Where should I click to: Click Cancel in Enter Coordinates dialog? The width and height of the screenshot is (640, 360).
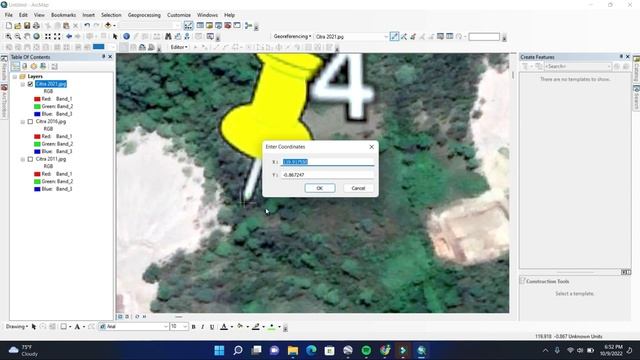[358, 188]
